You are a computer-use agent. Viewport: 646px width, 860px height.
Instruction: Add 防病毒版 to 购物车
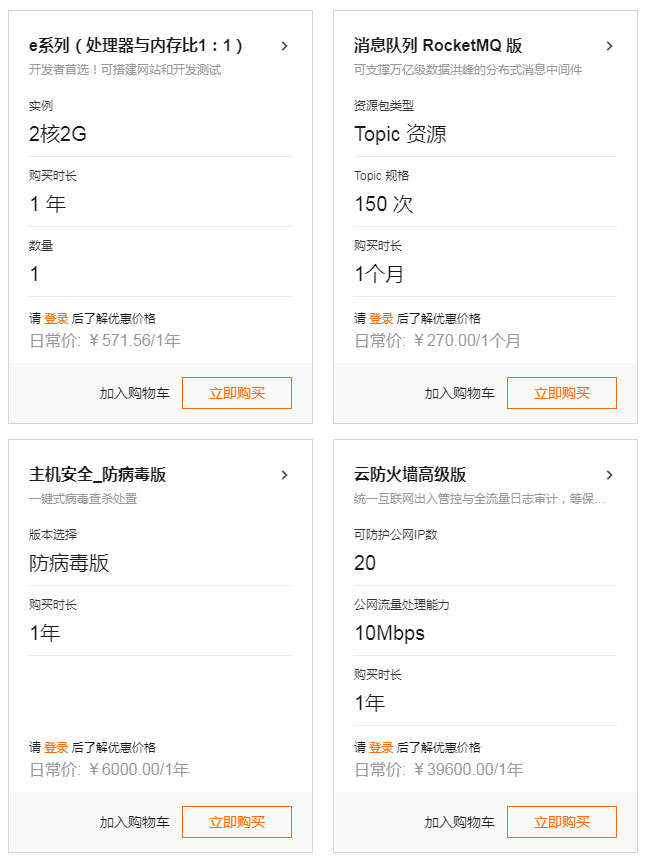click(x=134, y=822)
